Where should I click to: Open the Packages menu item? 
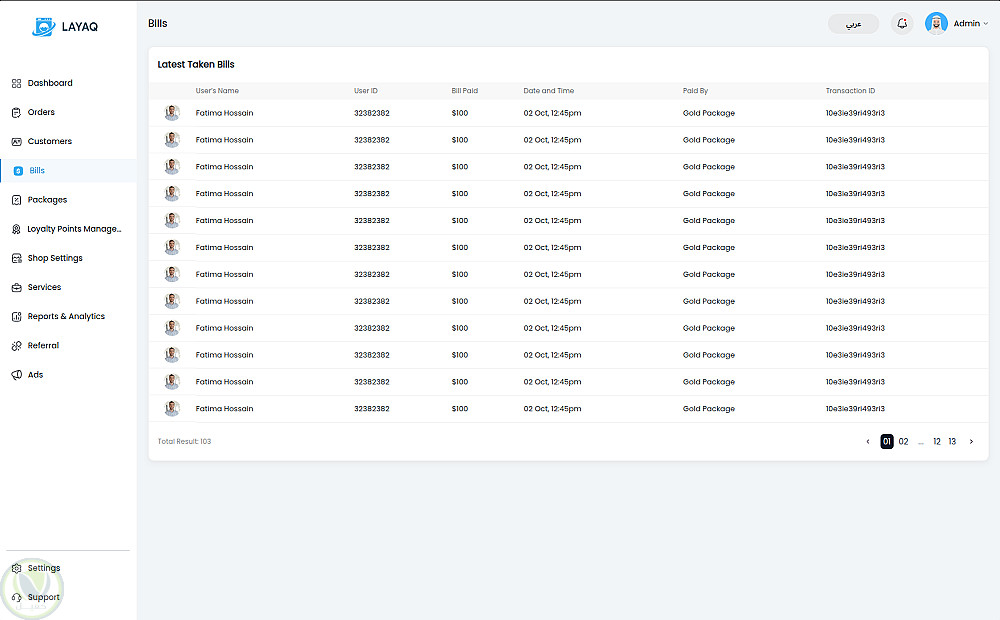tap(68, 200)
